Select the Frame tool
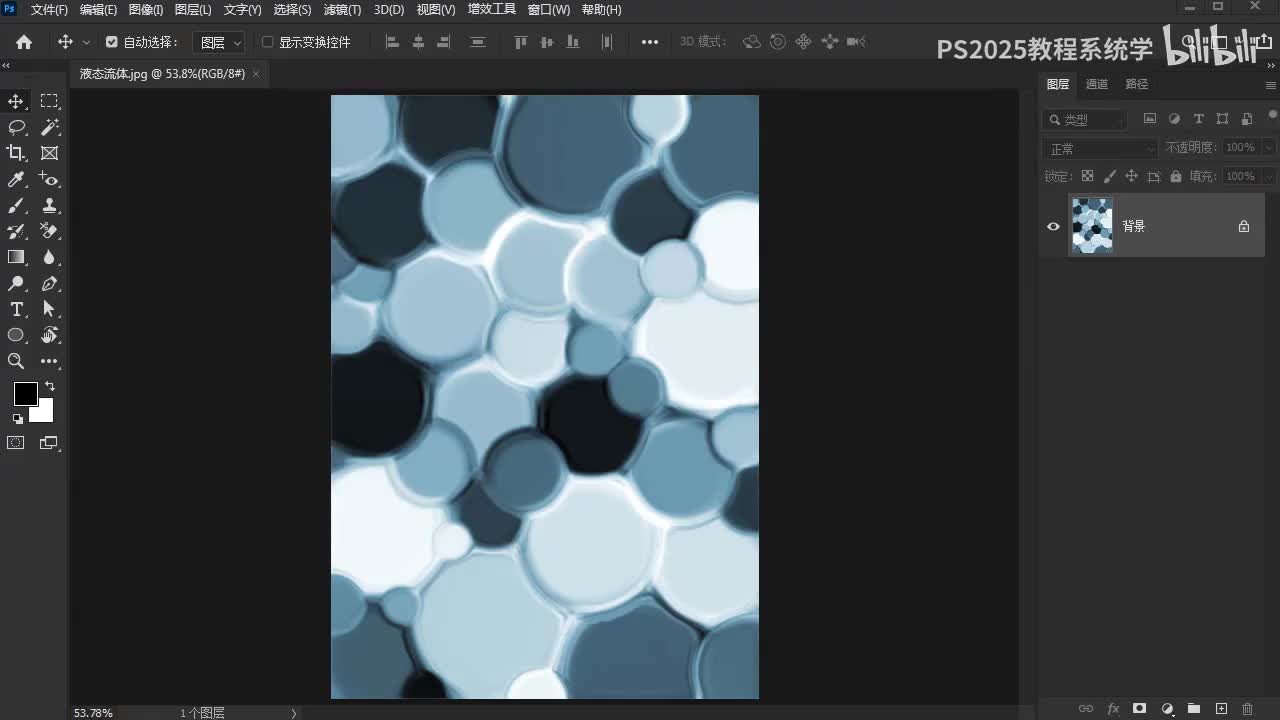 (49, 153)
